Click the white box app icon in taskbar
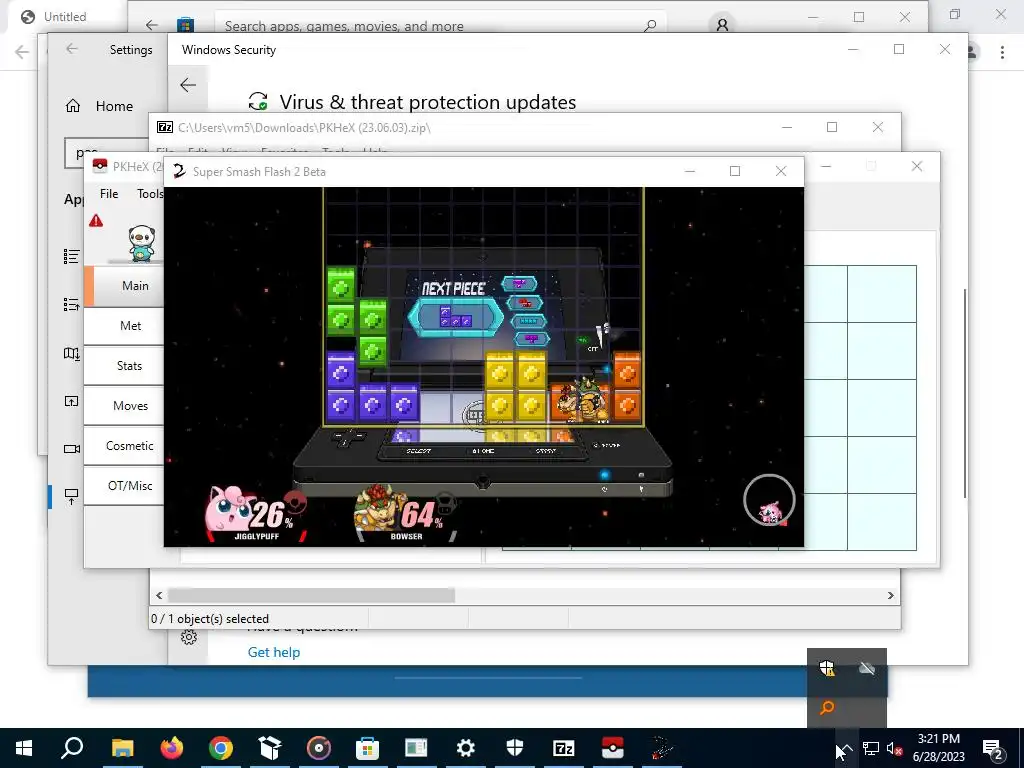 point(270,748)
